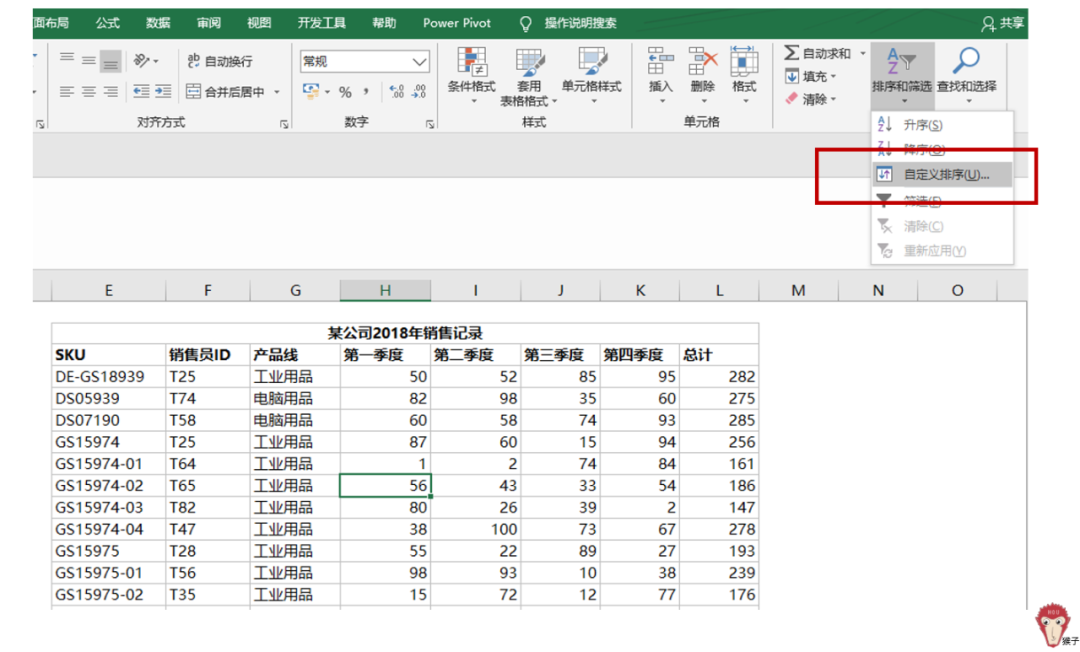Decrease decimal places

tap(419, 92)
